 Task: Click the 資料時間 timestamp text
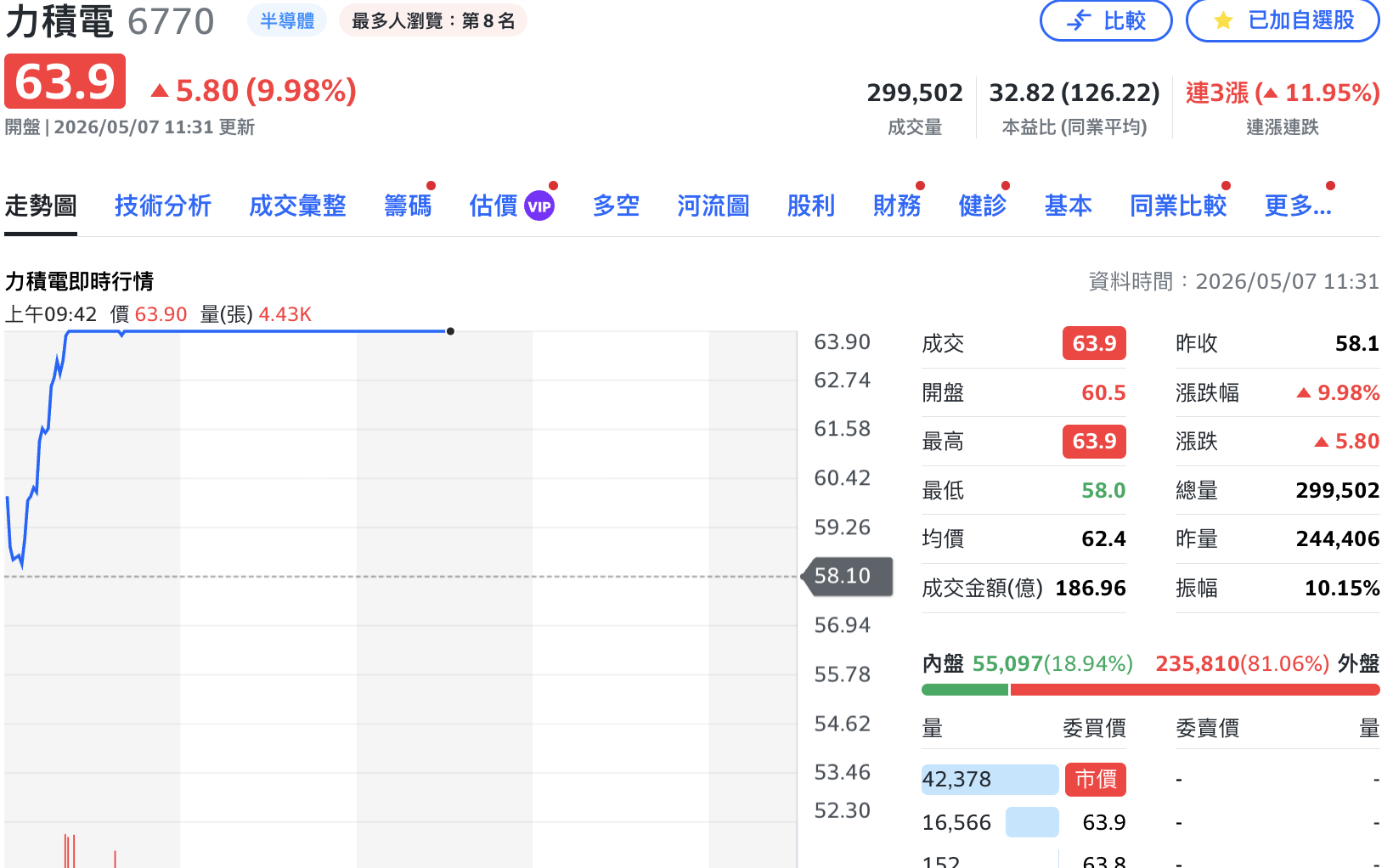pos(1234,281)
